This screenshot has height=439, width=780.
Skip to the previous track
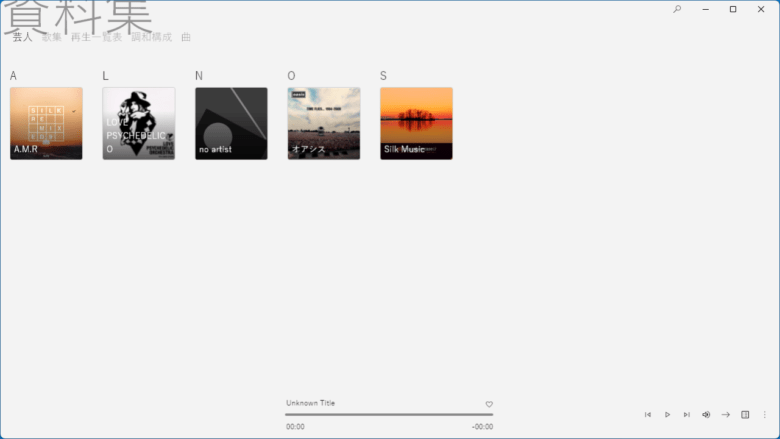tap(648, 415)
